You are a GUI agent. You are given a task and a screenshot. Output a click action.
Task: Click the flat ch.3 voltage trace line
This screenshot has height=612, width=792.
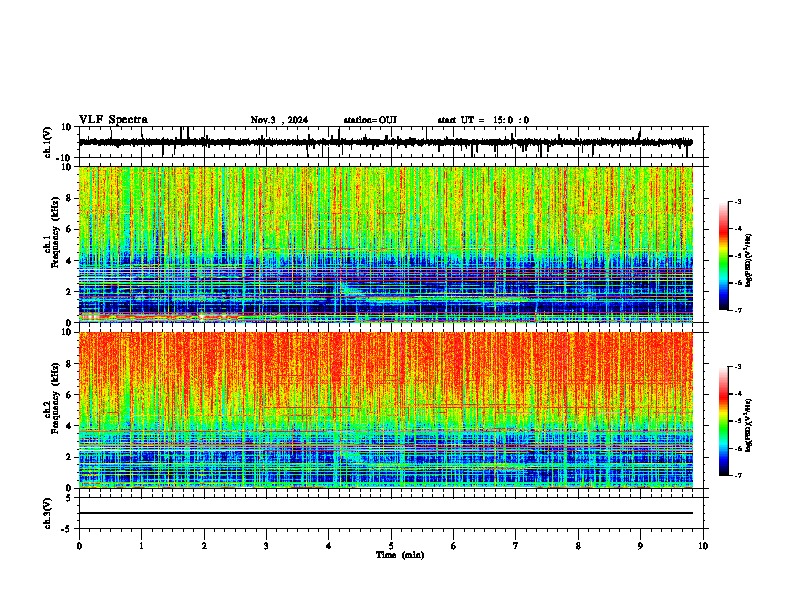(386, 513)
